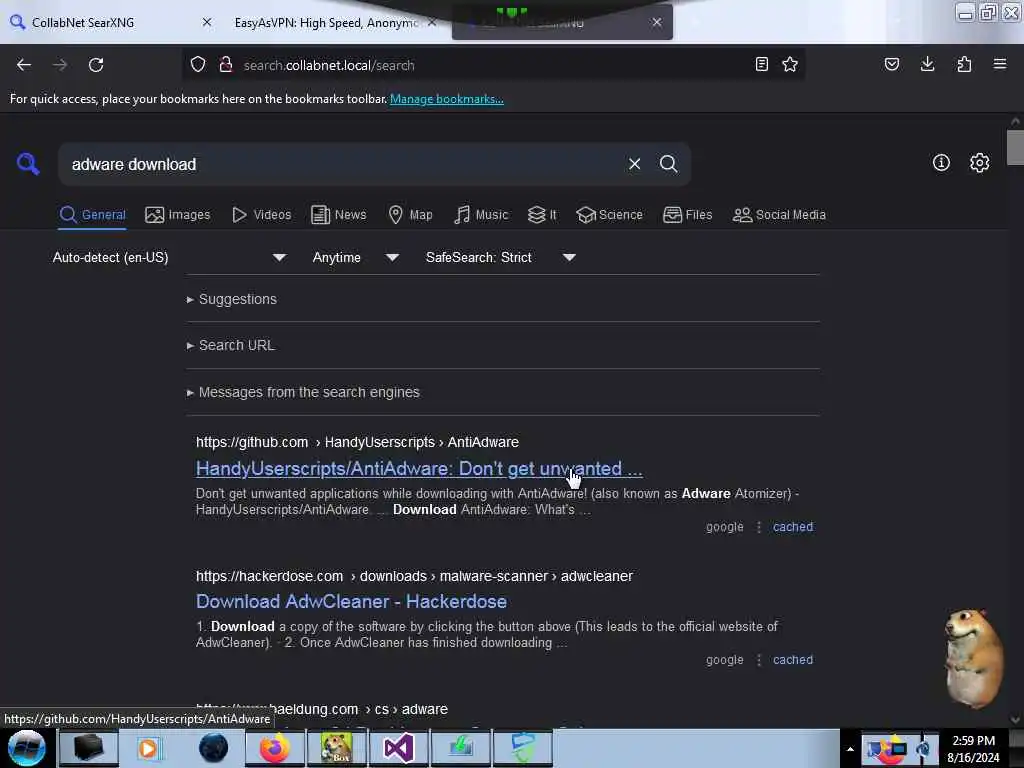Open SearXNG preferences gear
This screenshot has height=768, width=1024.
click(980, 163)
